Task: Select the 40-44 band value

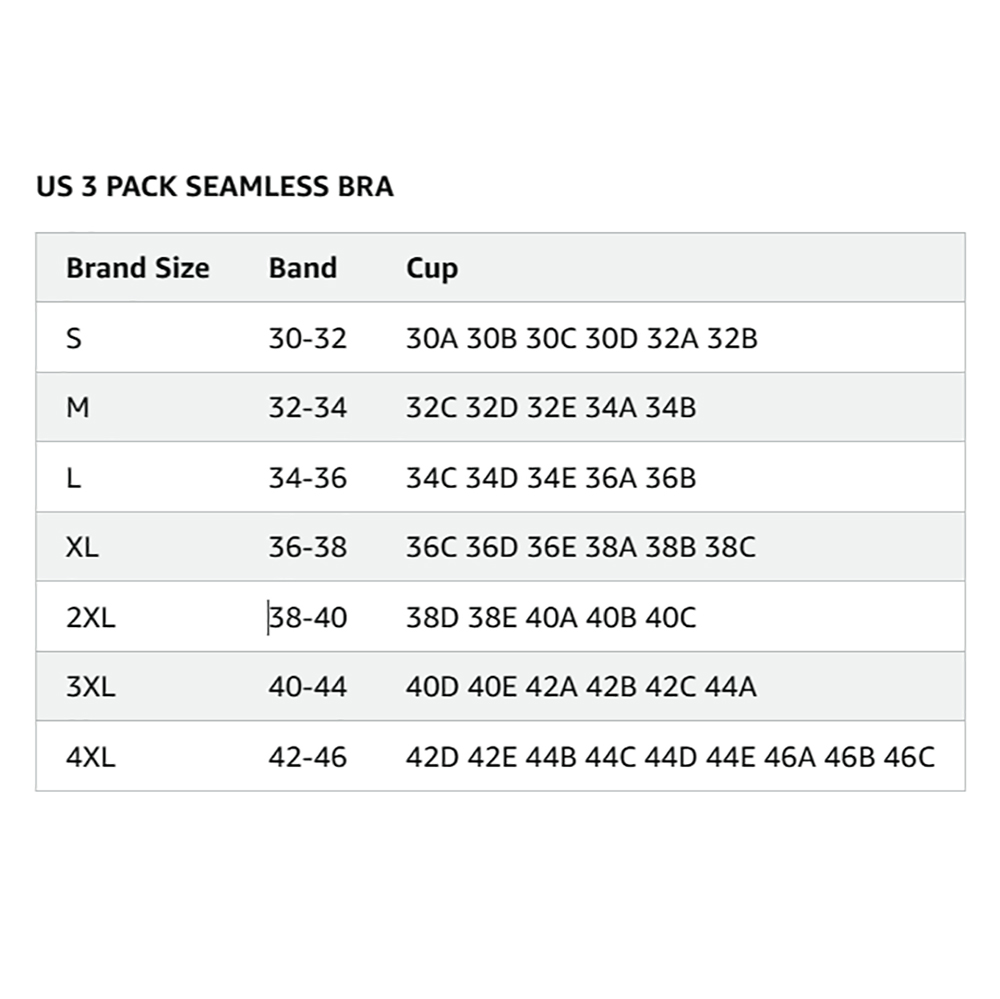Action: pos(307,688)
